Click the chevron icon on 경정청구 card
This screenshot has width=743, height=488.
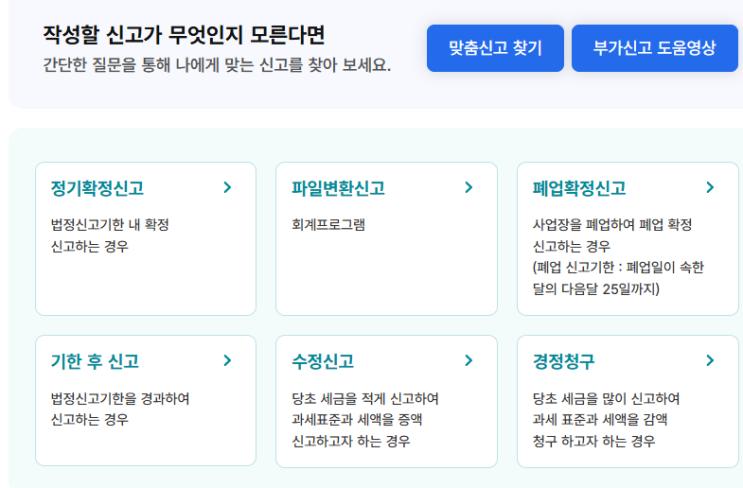tap(709, 361)
